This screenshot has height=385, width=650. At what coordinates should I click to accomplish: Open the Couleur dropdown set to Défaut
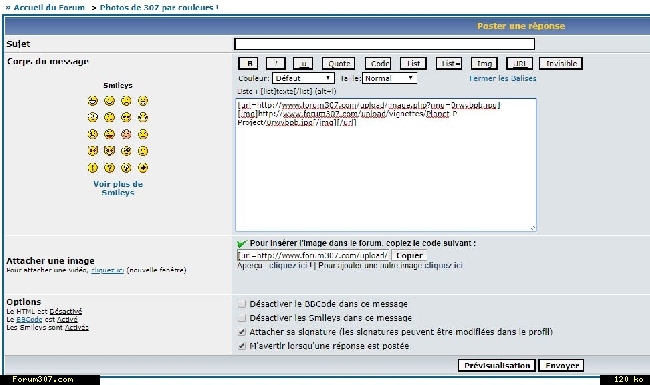coord(303,78)
